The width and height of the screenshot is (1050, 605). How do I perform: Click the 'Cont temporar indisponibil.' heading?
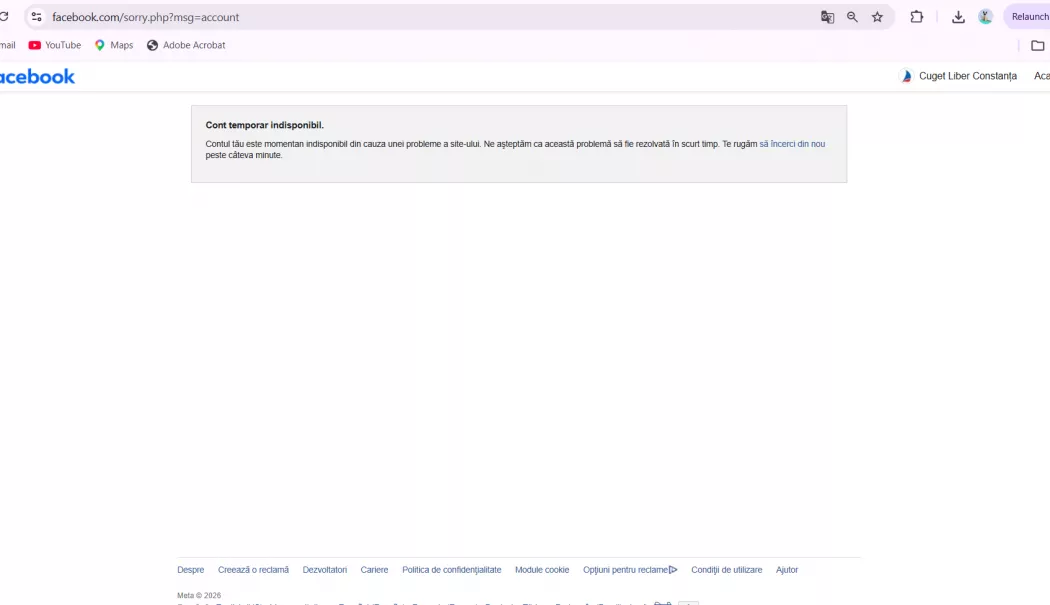tap(265, 125)
